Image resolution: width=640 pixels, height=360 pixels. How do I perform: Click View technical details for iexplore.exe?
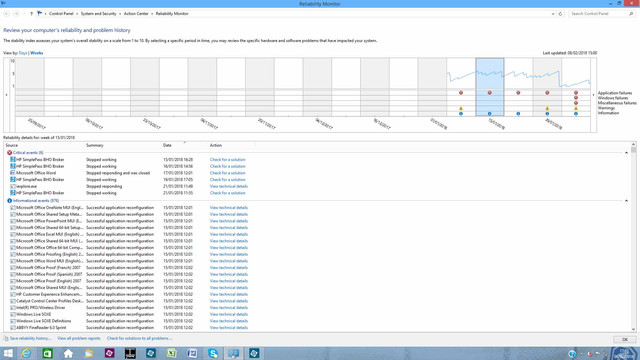click(x=229, y=187)
